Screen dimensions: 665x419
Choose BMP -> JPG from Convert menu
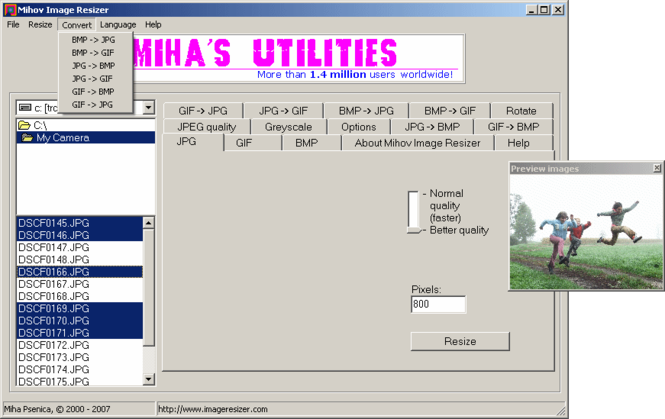(95, 39)
